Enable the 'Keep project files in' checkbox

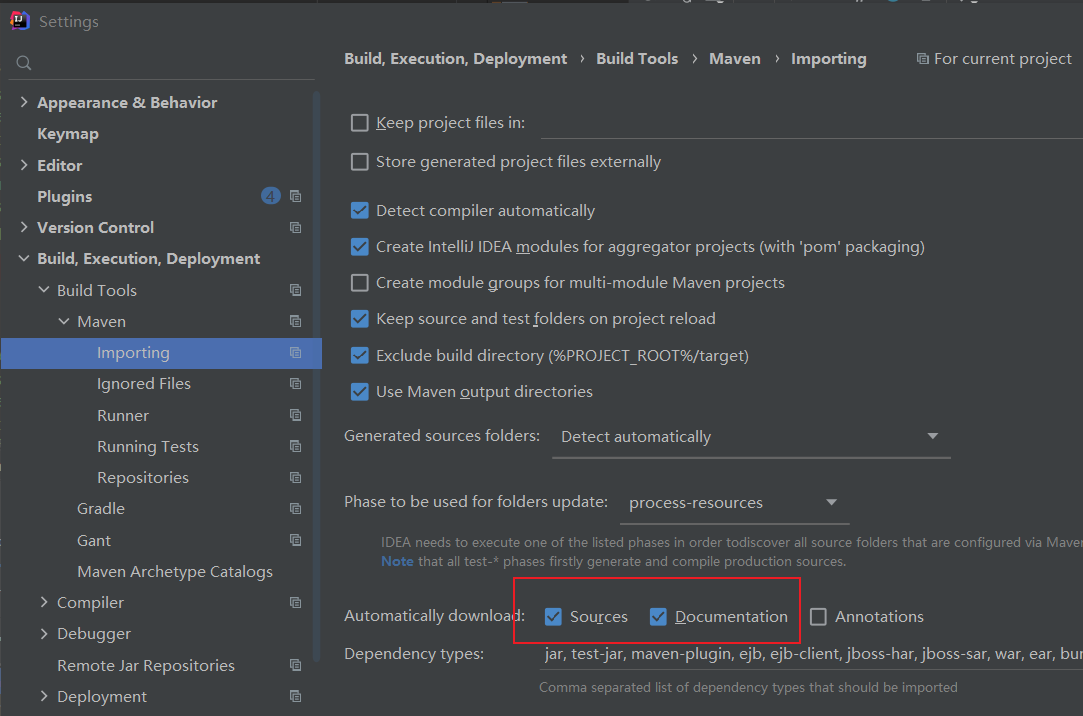point(360,123)
